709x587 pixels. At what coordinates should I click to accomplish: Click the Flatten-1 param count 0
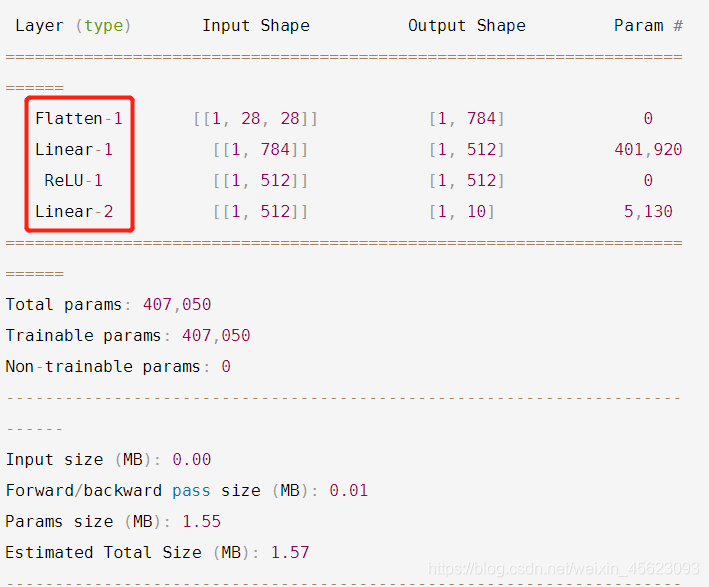648,118
